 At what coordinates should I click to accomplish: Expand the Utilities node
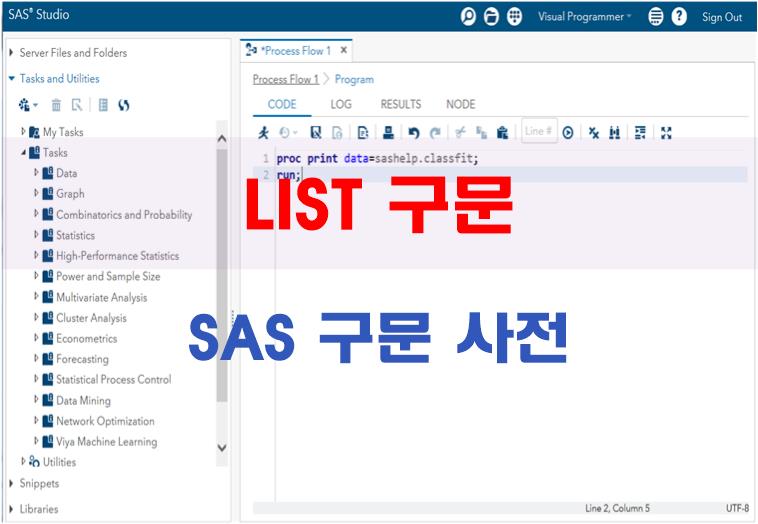(23, 462)
